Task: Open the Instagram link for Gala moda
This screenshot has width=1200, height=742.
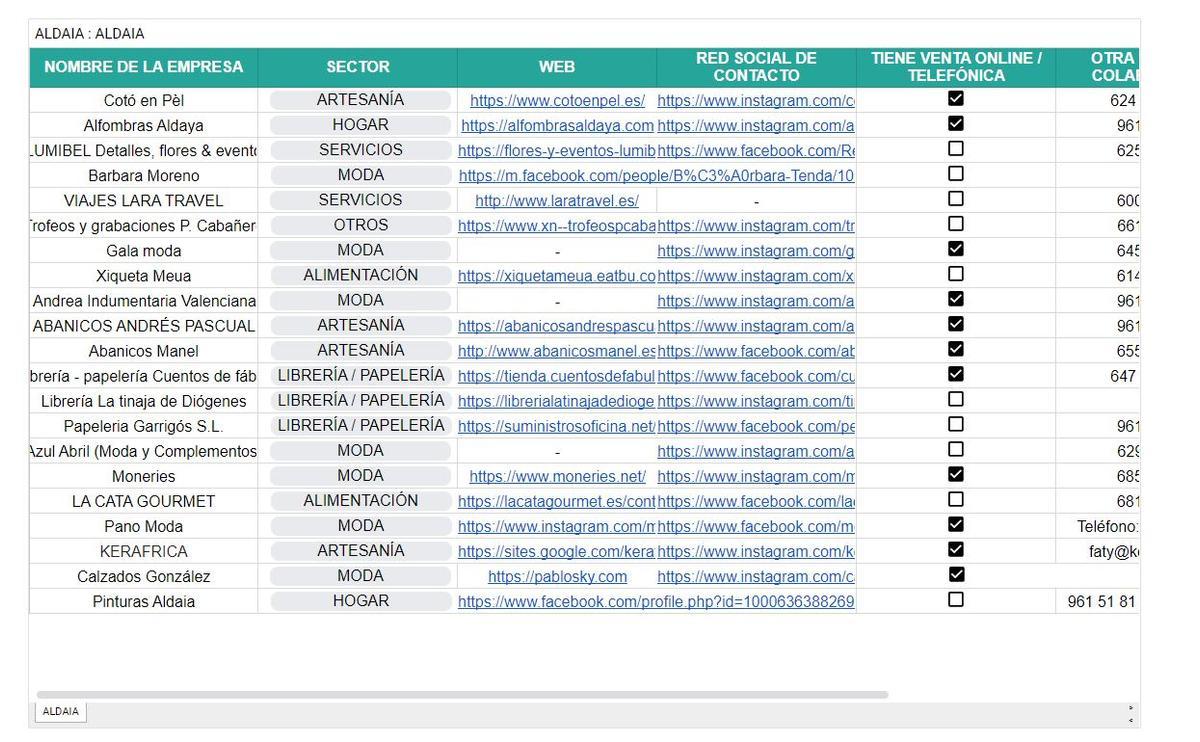Action: (x=755, y=251)
